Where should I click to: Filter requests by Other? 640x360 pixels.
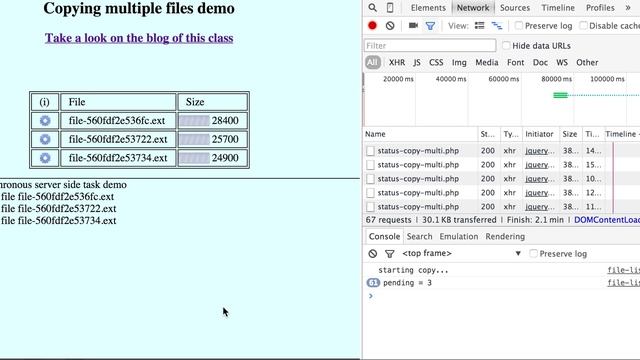click(x=587, y=62)
